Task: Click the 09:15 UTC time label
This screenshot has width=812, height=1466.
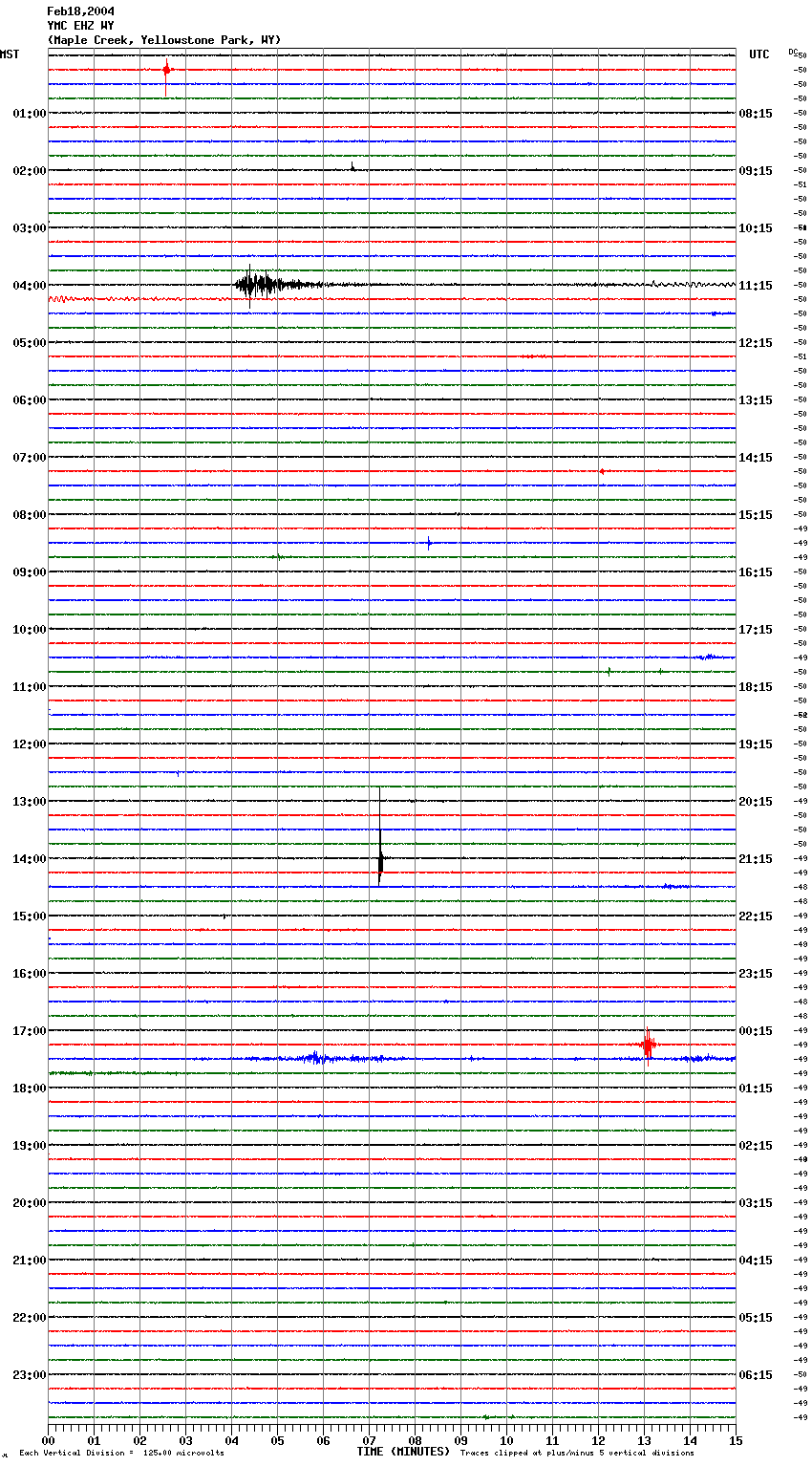Action: click(756, 171)
